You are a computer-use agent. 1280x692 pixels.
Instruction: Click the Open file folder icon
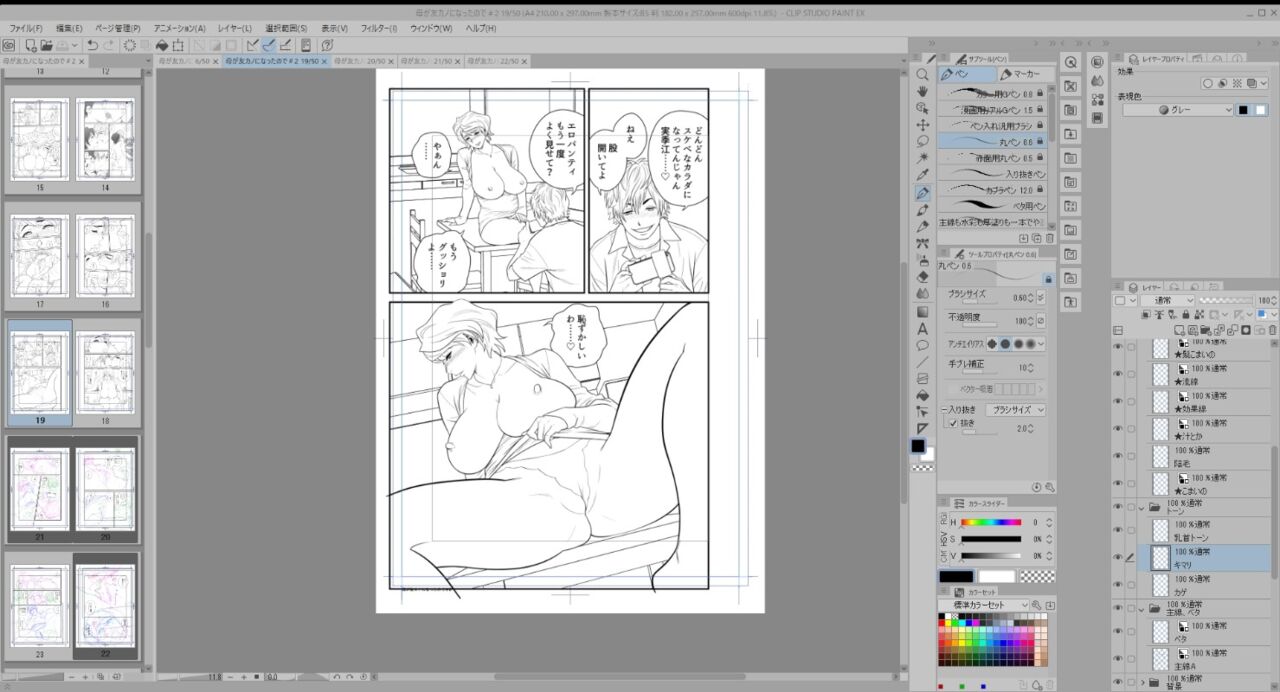(x=45, y=45)
